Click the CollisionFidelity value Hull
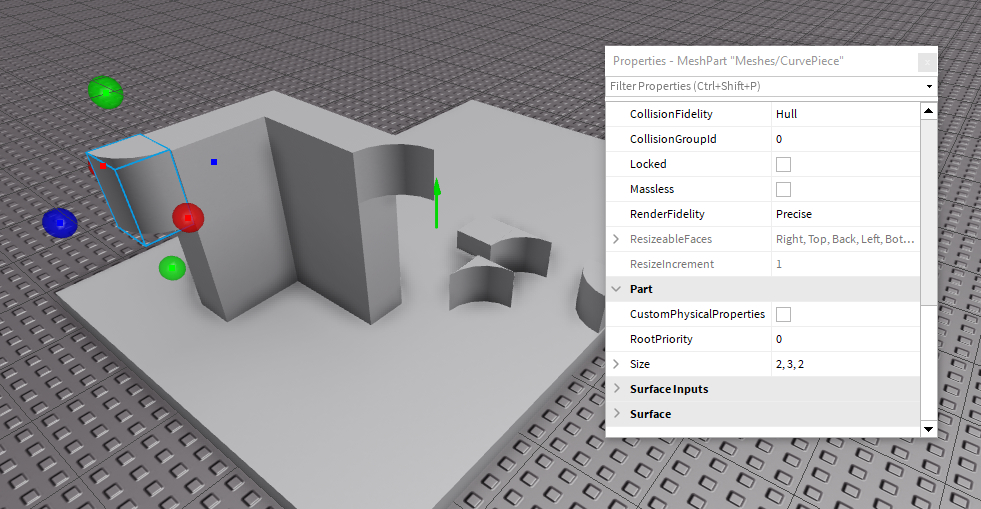This screenshot has width=981, height=509. [786, 114]
